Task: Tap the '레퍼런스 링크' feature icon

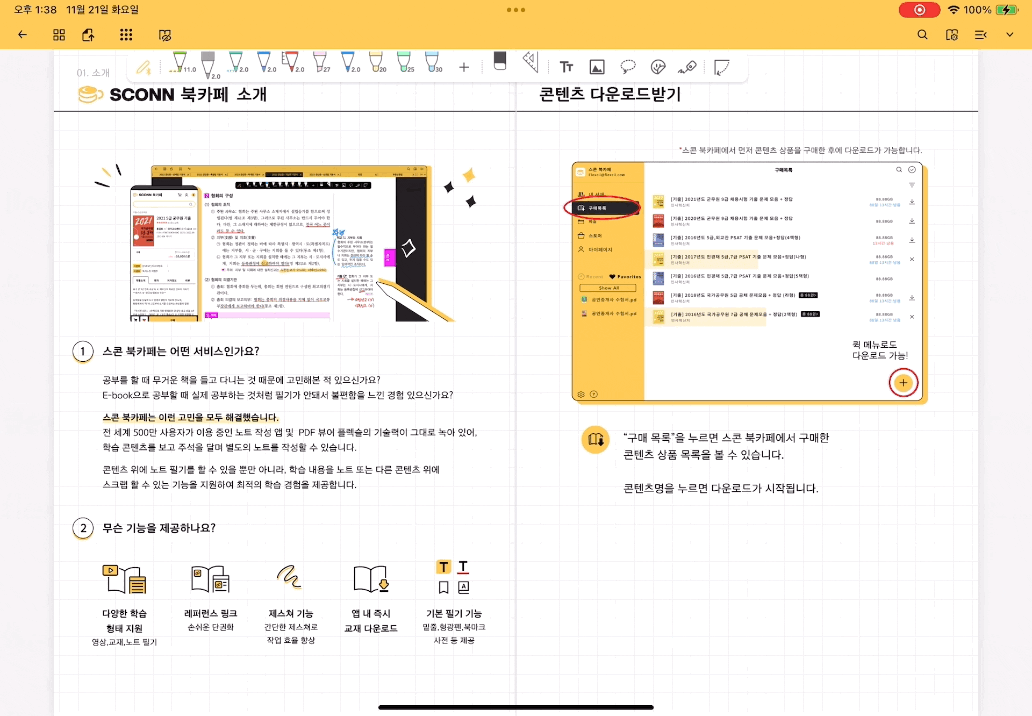Action: click(x=210, y=578)
